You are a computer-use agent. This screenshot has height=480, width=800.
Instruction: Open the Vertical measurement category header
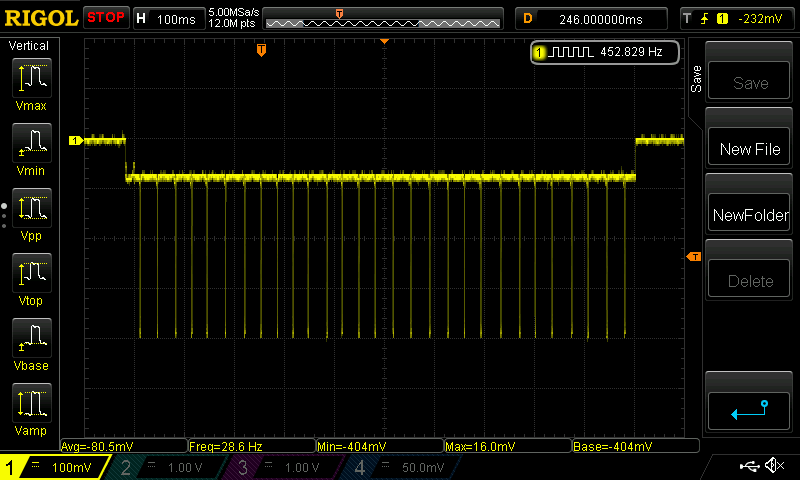(x=29, y=46)
